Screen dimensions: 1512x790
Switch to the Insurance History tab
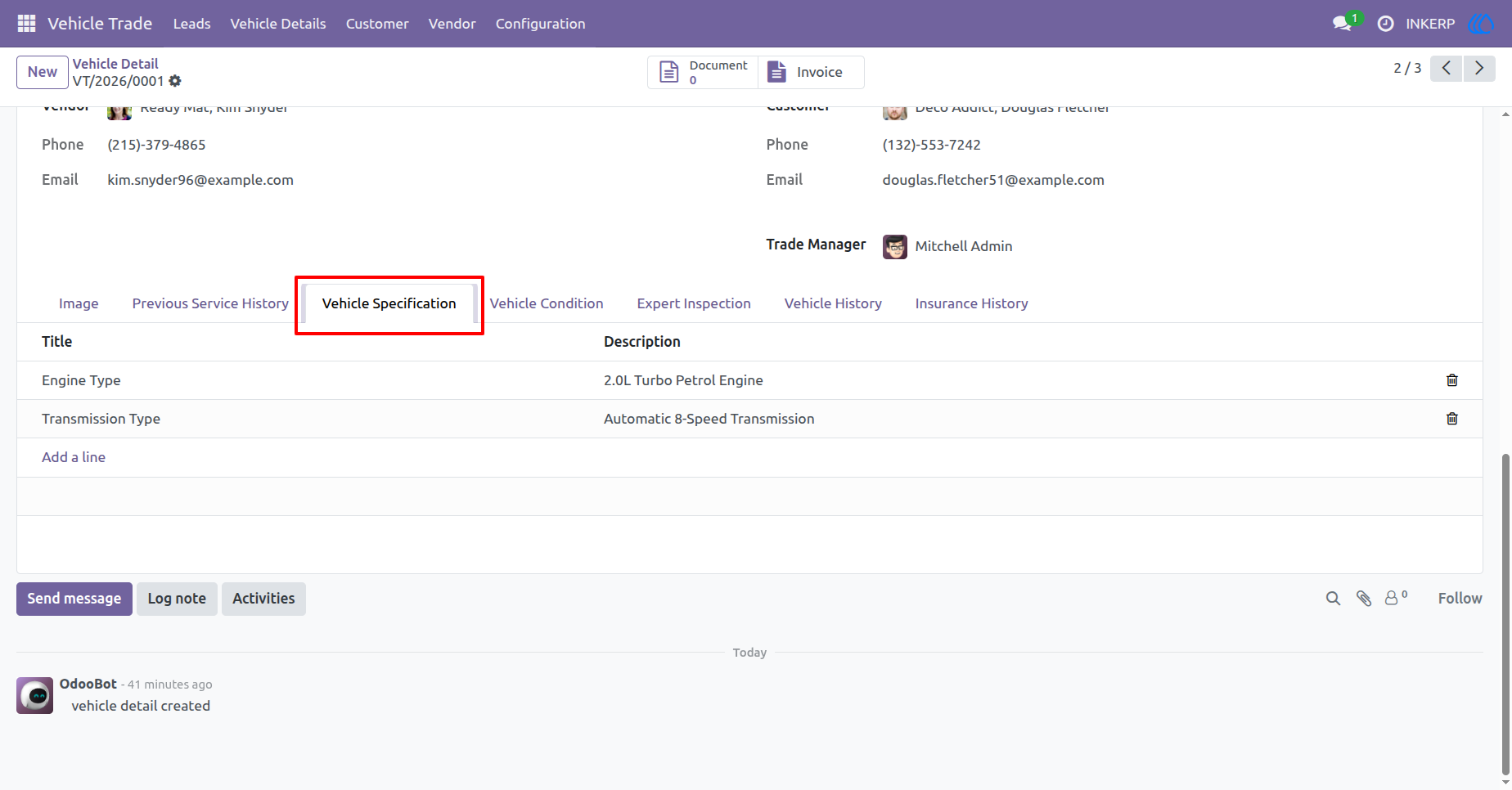[971, 303]
